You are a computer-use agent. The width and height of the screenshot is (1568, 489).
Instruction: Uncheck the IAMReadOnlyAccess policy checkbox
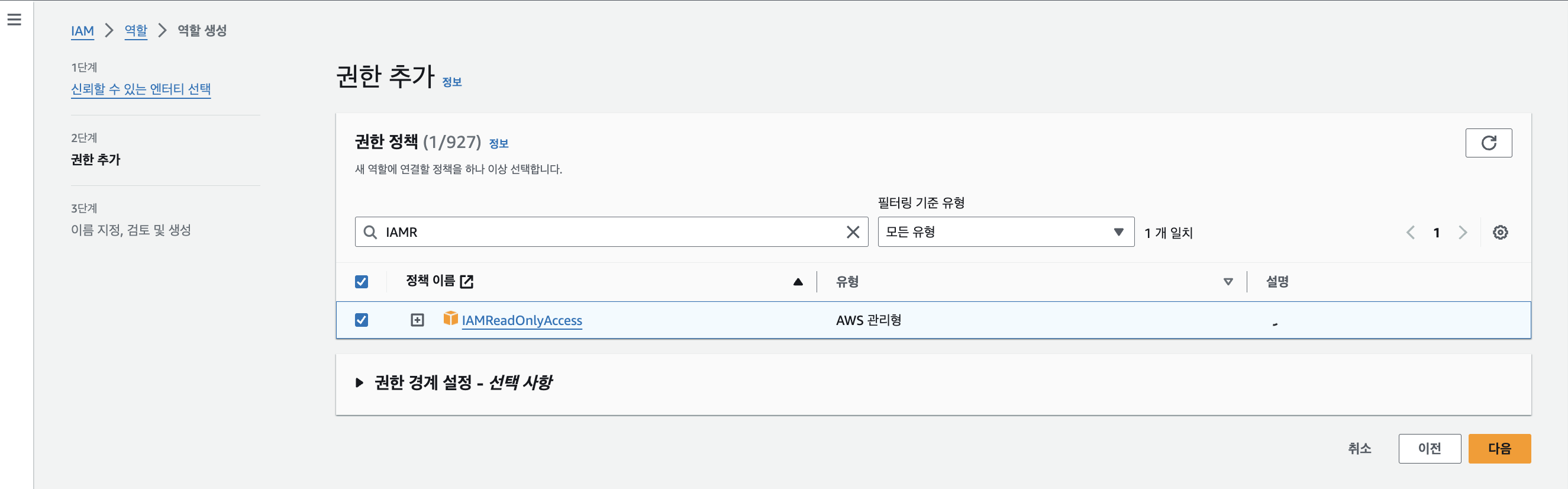pos(362,320)
